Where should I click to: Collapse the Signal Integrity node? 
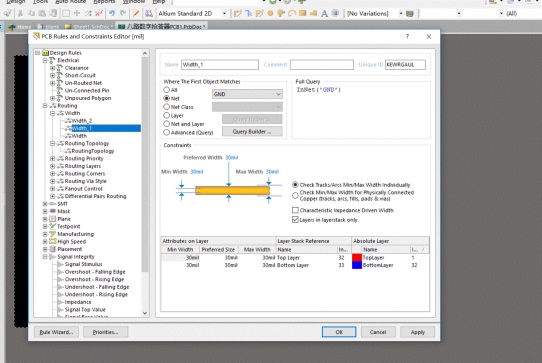point(45,257)
